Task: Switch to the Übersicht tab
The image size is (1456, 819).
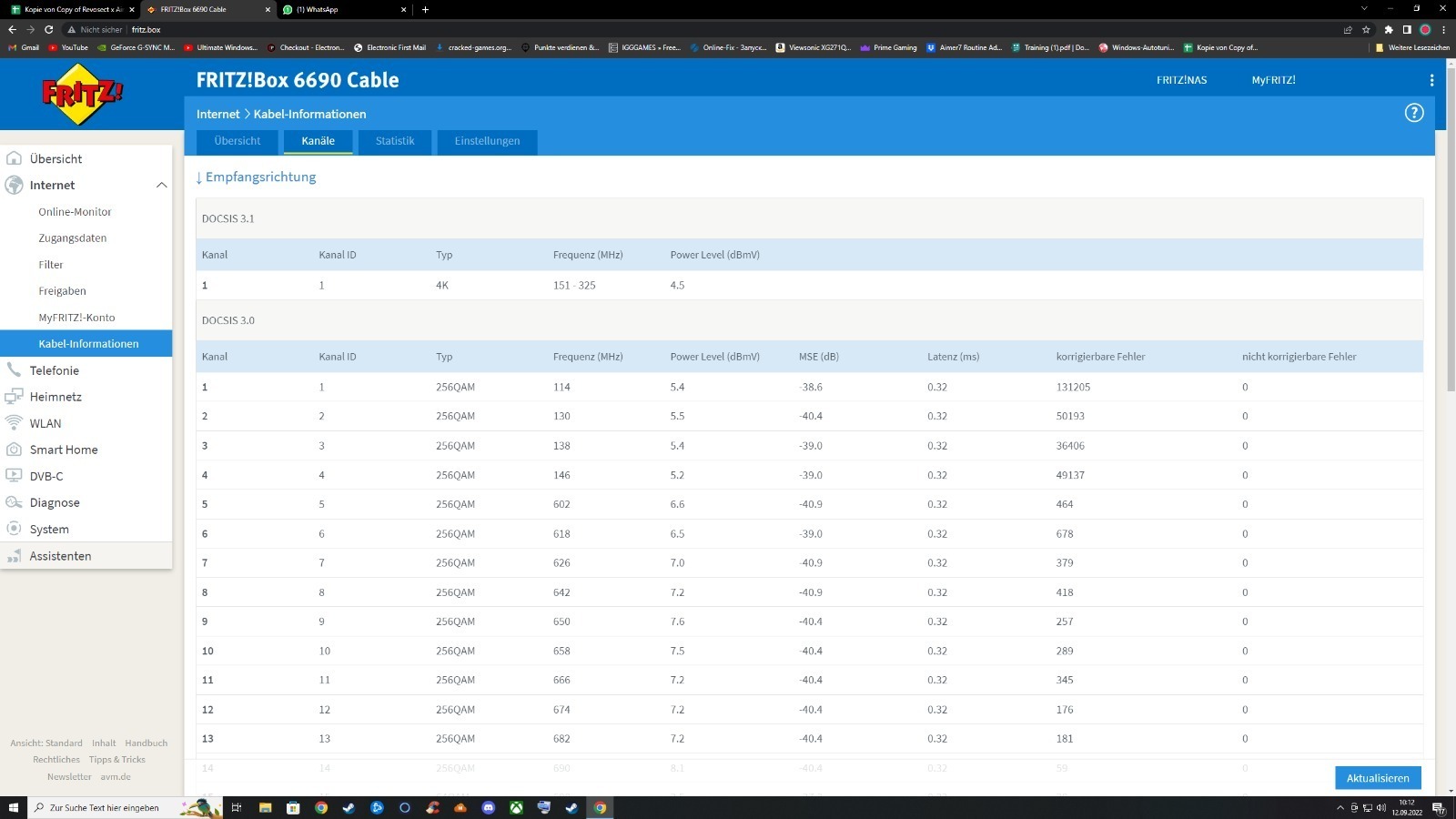Action: click(x=238, y=141)
